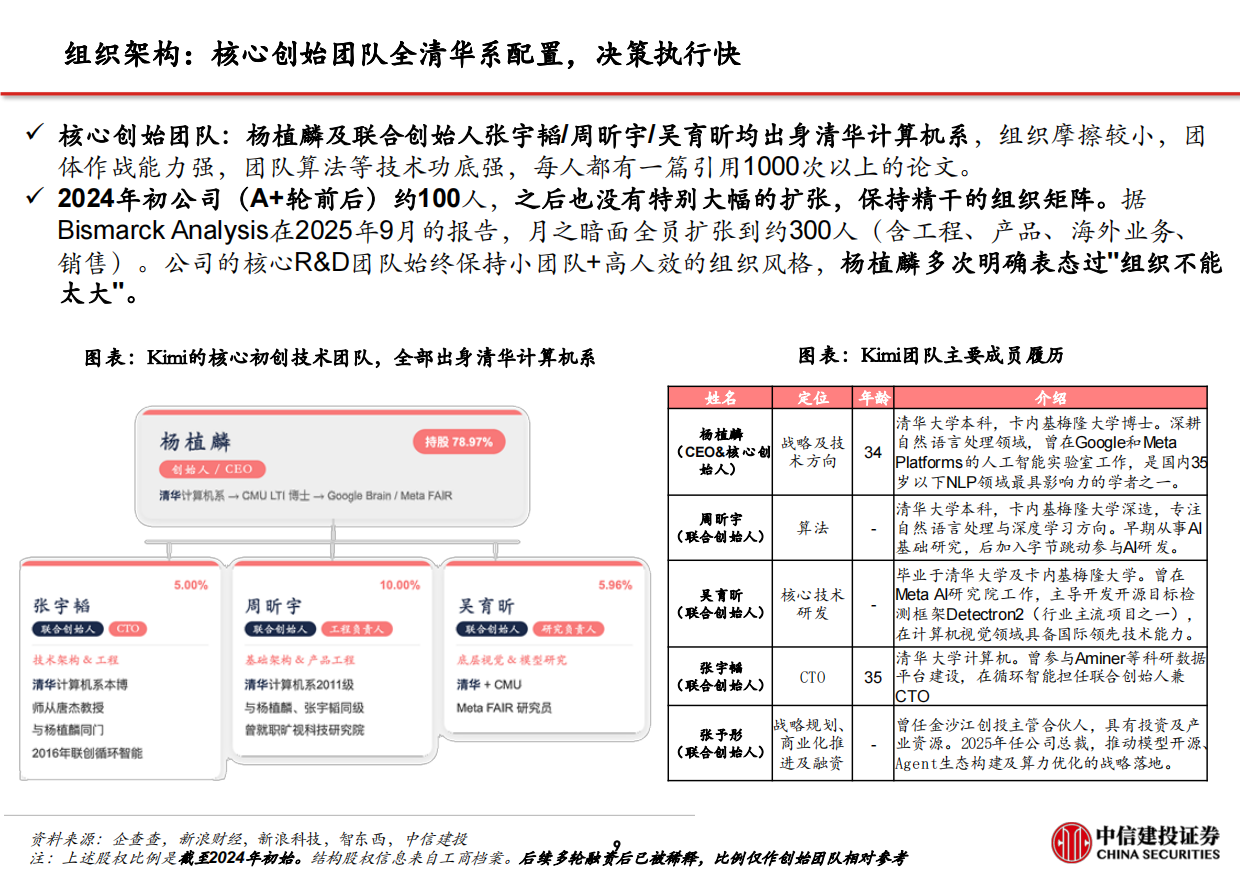Screen dimensions: 1240x879
Task: Click the China Securities red logo emblem
Action: [1072, 843]
